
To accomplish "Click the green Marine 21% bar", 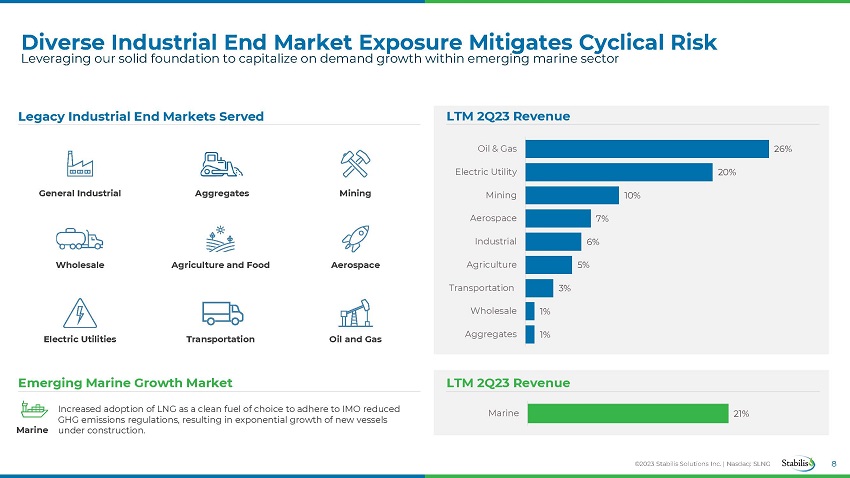I will click(x=627, y=413).
